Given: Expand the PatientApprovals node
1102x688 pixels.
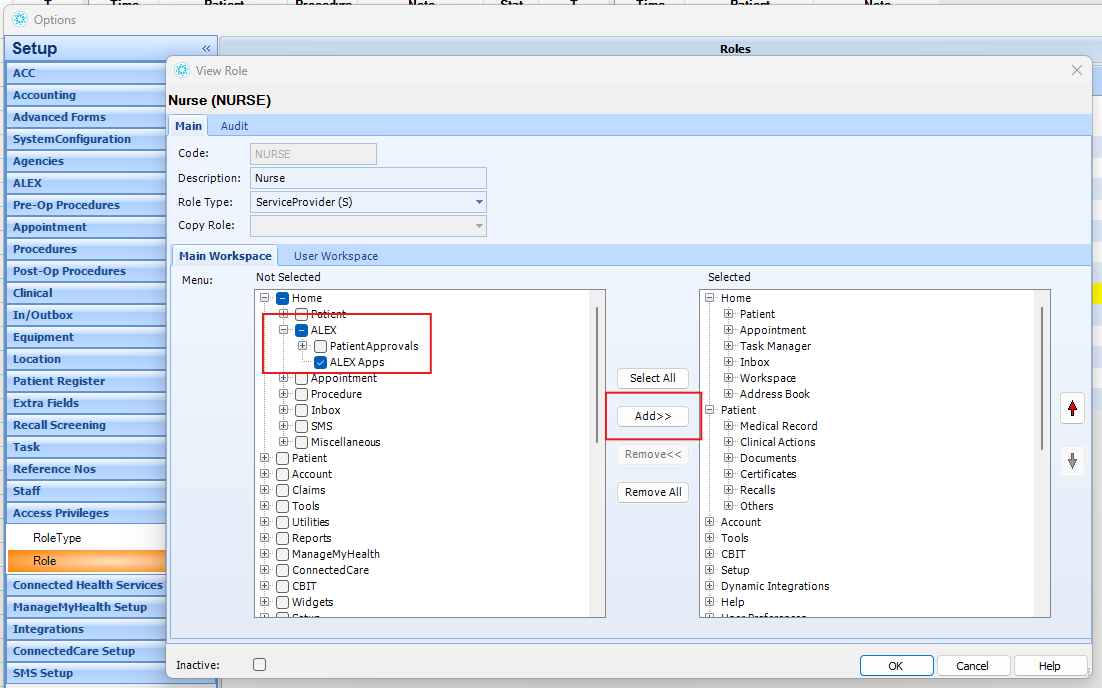Looking at the screenshot, I should coord(303,346).
